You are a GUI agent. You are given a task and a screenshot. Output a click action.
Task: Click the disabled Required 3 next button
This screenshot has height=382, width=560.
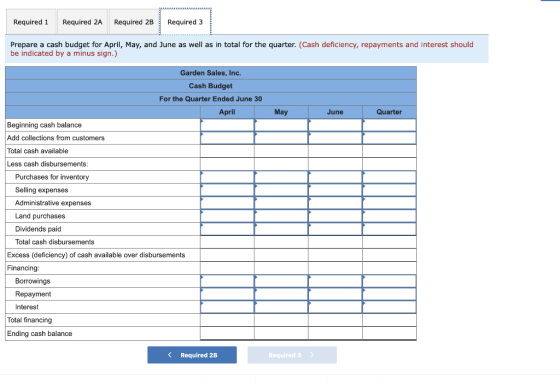[292, 355]
